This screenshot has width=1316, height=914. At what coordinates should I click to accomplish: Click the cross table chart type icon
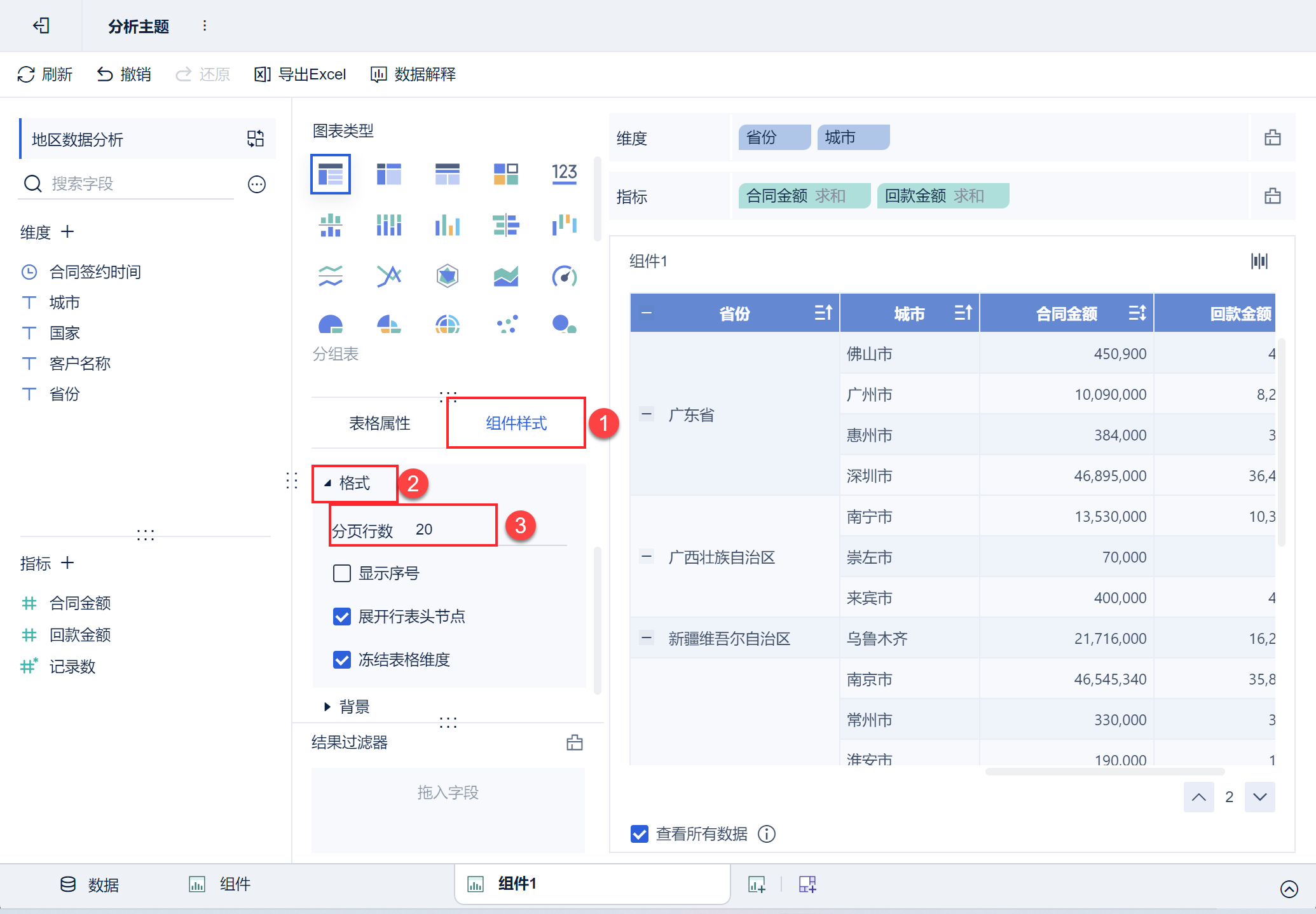point(388,173)
